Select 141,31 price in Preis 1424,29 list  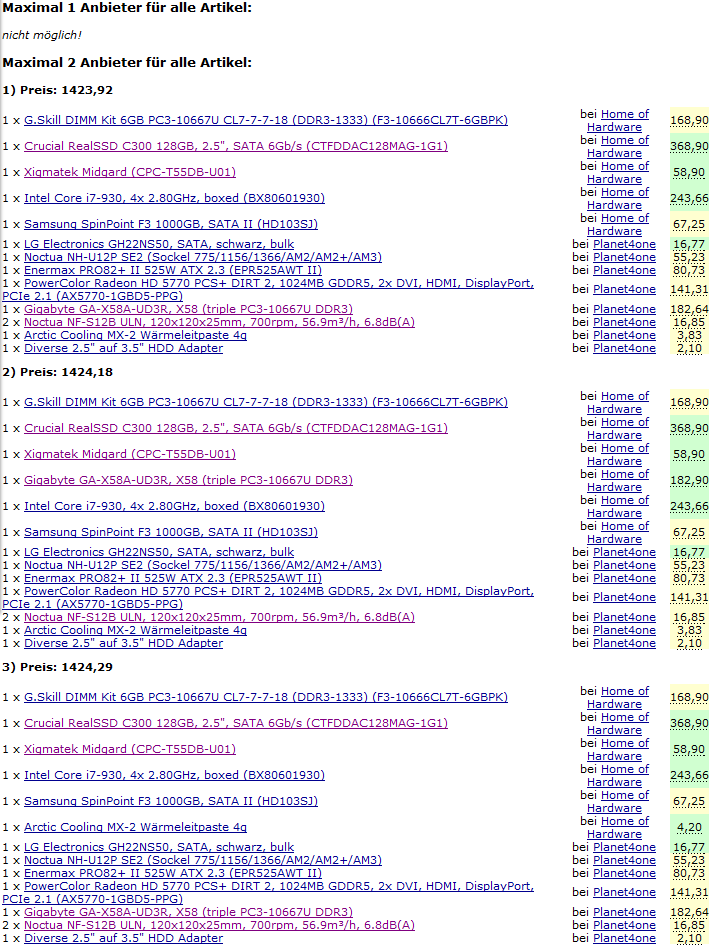coord(689,892)
